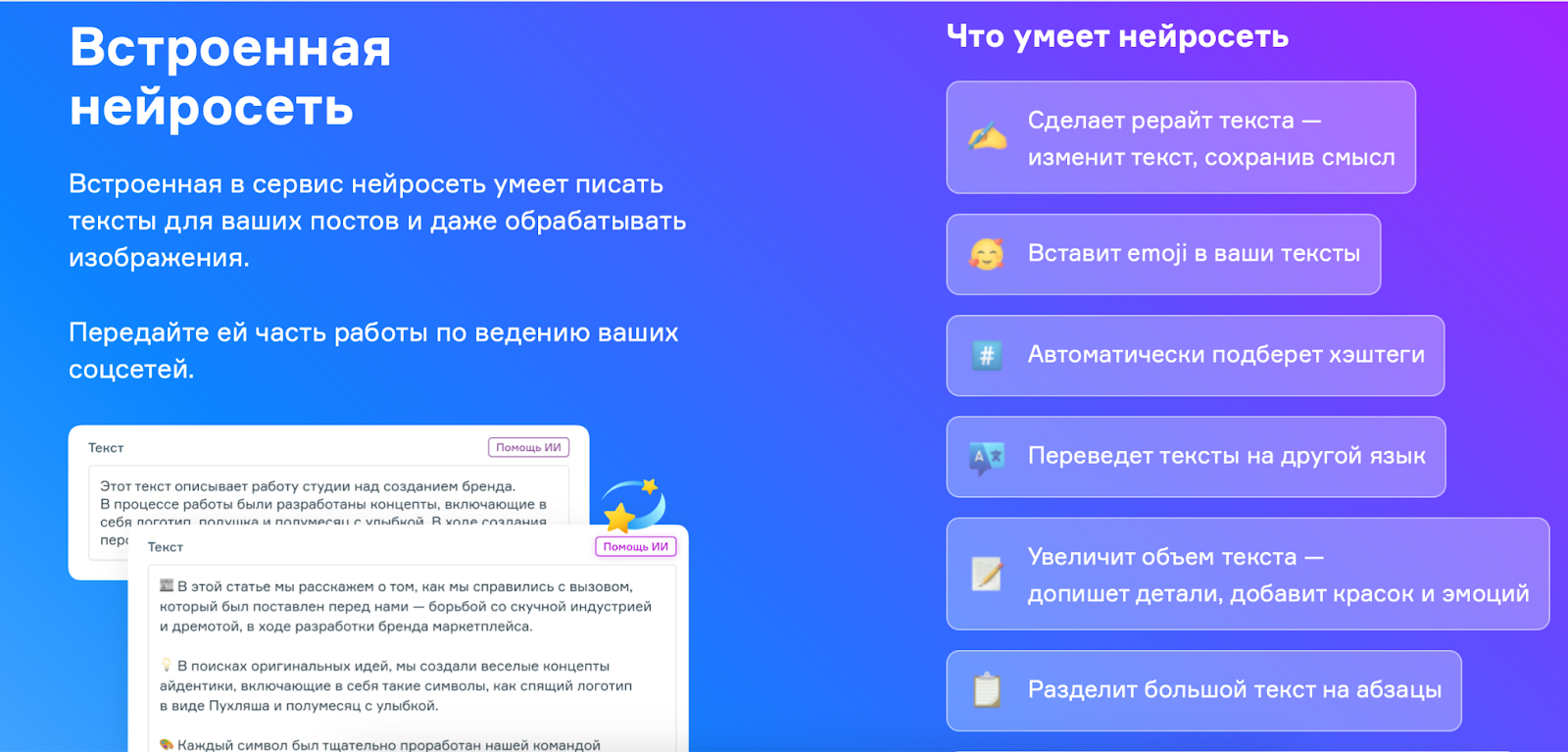The width and height of the screenshot is (1568, 752).
Task: Click the hashtag icon
Action: pyautogui.click(x=987, y=355)
